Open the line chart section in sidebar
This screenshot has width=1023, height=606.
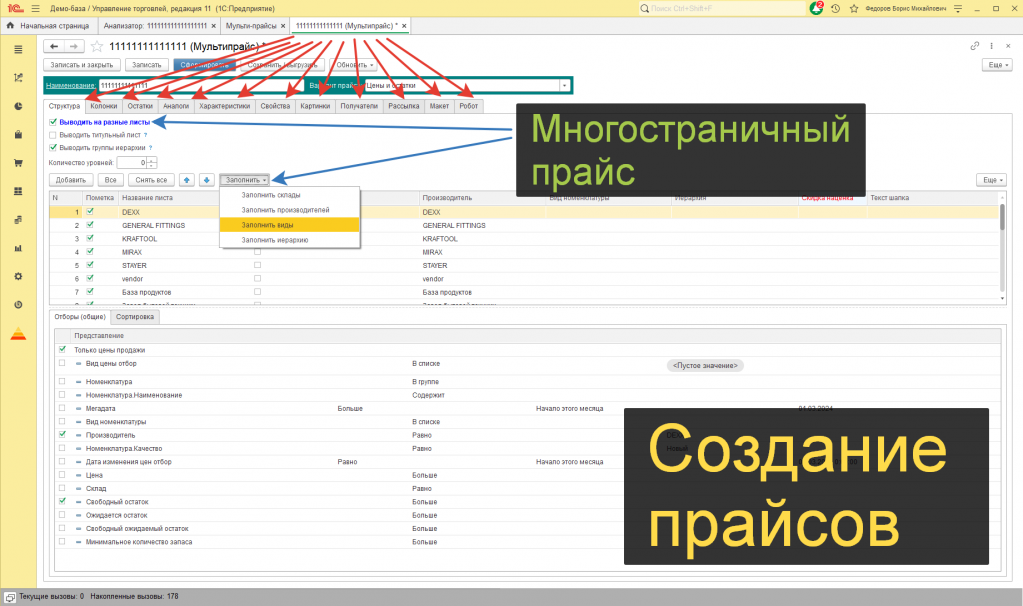click(x=18, y=78)
